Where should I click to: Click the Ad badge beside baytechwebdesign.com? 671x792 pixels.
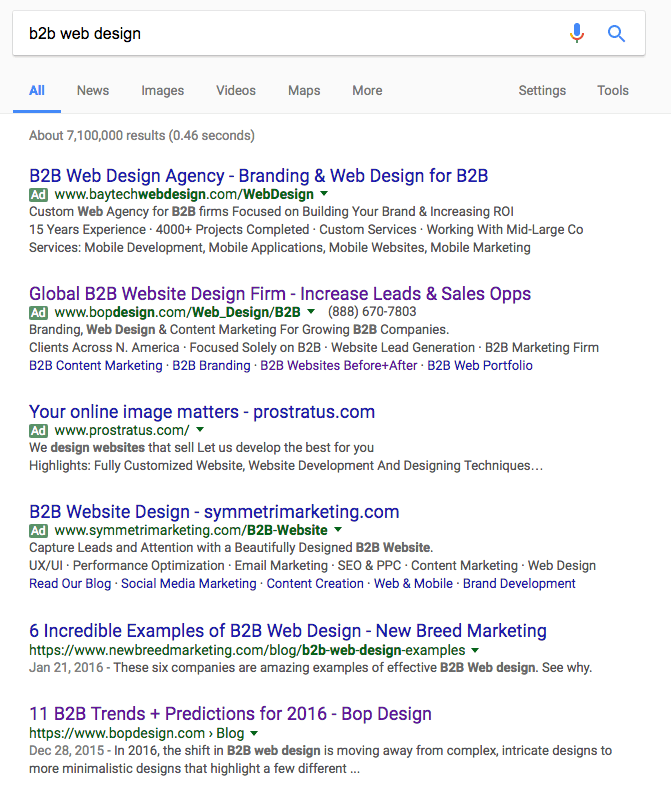pyautogui.click(x=38, y=194)
